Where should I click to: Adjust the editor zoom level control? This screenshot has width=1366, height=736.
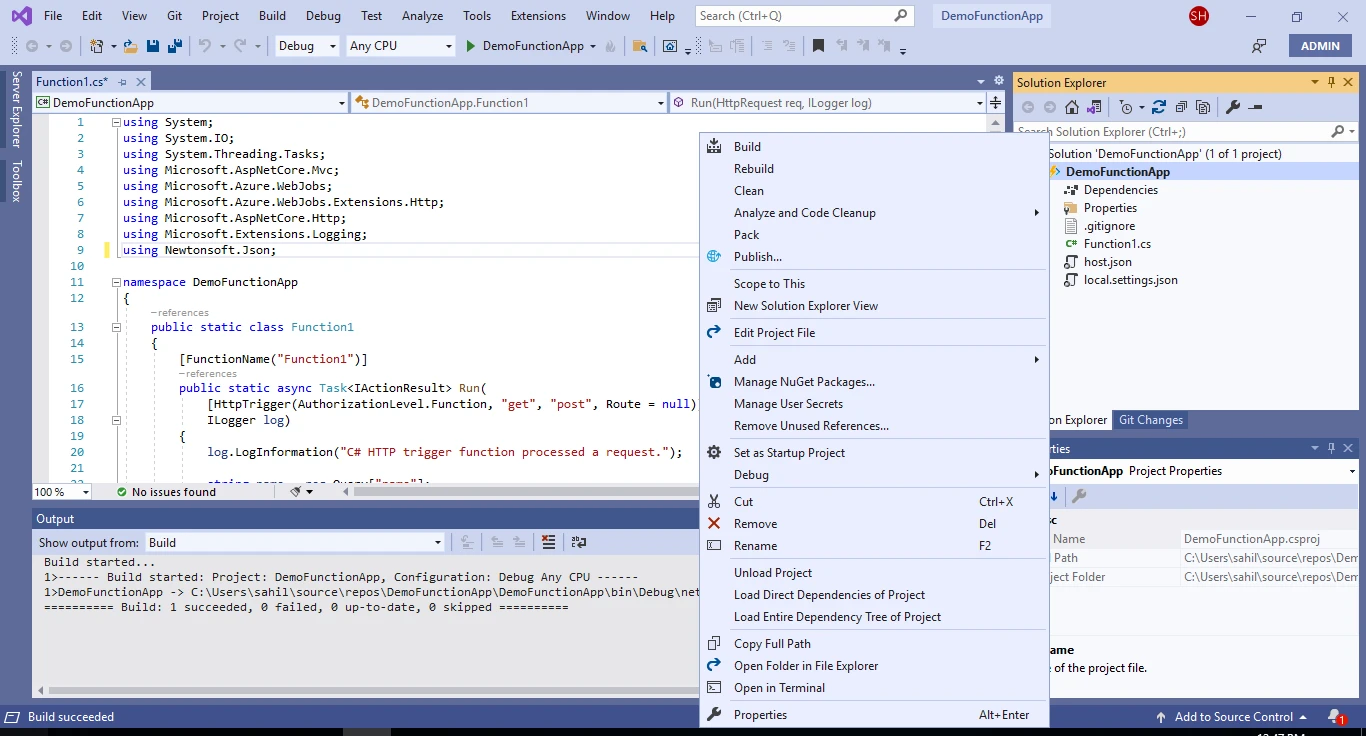[x=60, y=491]
